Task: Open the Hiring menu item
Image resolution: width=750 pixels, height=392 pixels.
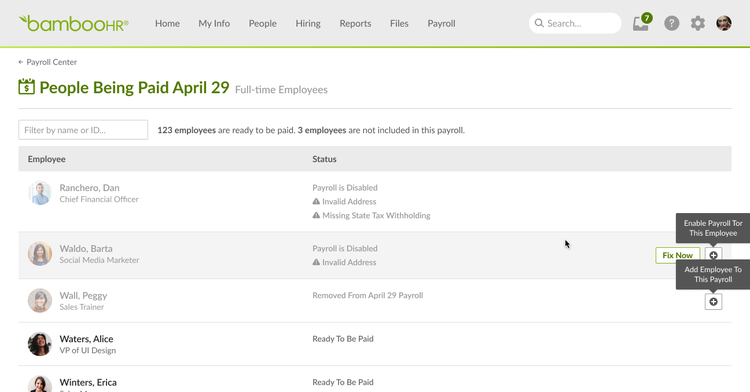Action: [308, 23]
